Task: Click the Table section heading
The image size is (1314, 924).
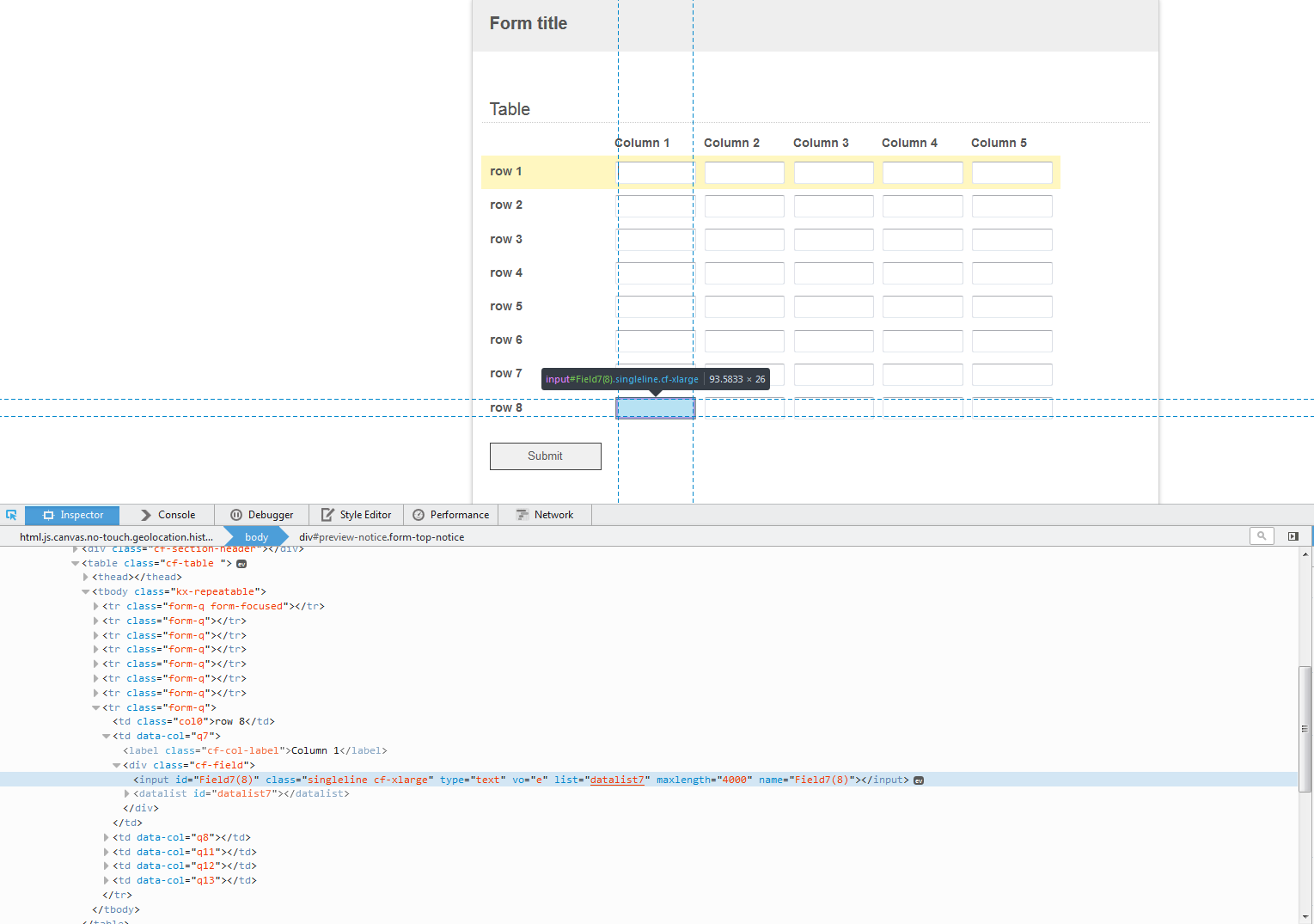Action: pyautogui.click(x=510, y=109)
